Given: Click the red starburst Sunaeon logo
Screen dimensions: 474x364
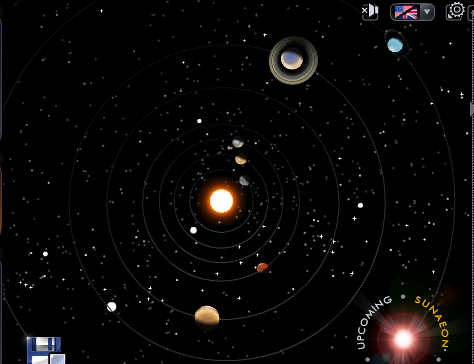Looking at the screenshot, I should 403,339.
